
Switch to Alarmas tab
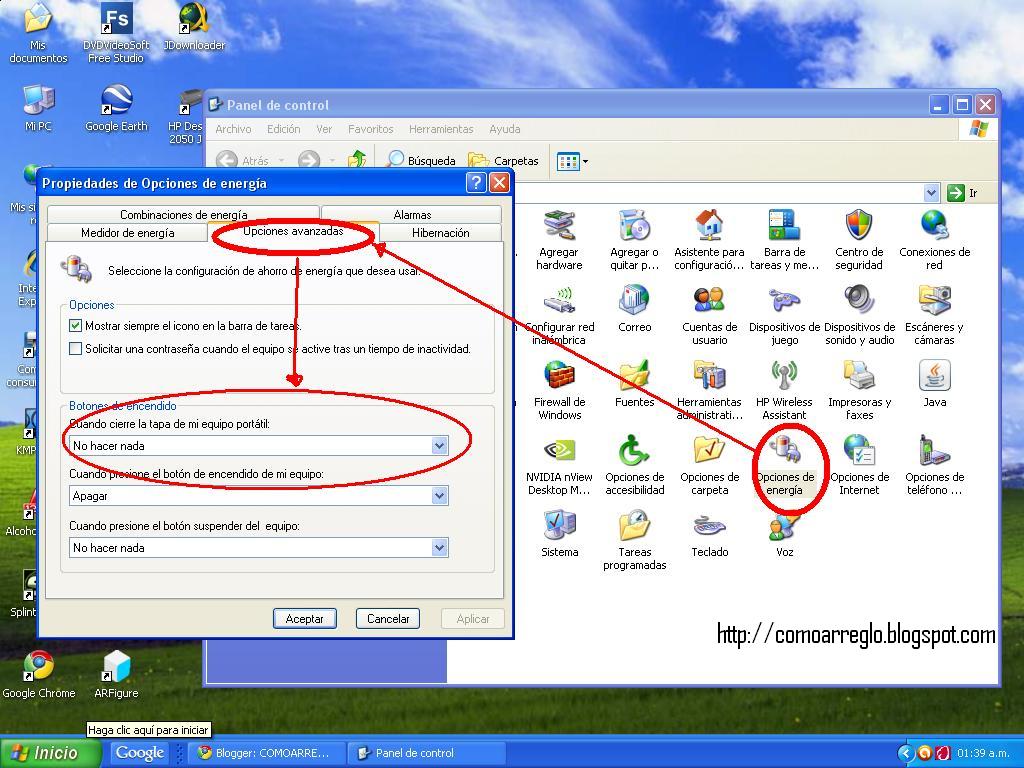pyautogui.click(x=412, y=214)
